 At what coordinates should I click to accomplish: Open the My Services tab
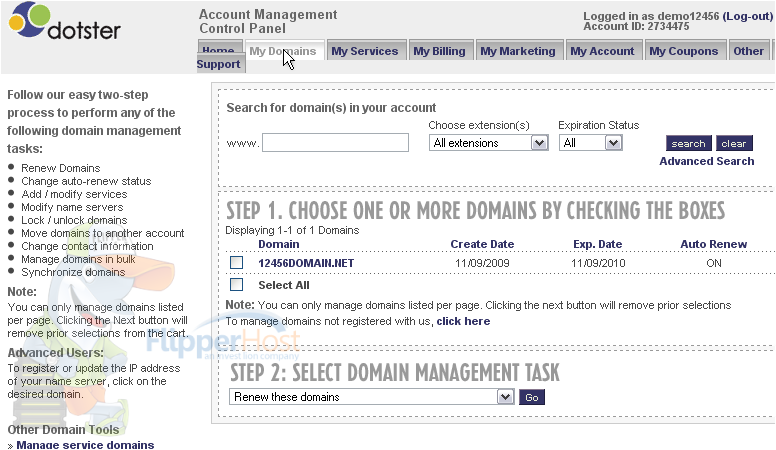pos(365,51)
